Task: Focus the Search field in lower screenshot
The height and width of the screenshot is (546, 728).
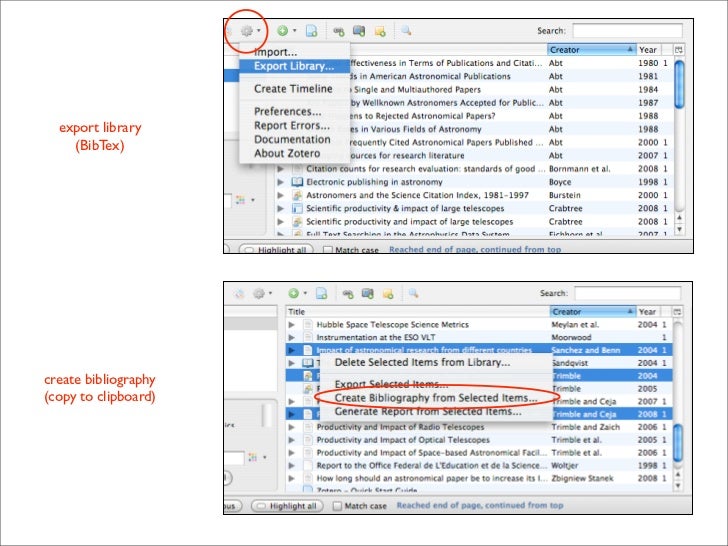Action: tap(628, 293)
